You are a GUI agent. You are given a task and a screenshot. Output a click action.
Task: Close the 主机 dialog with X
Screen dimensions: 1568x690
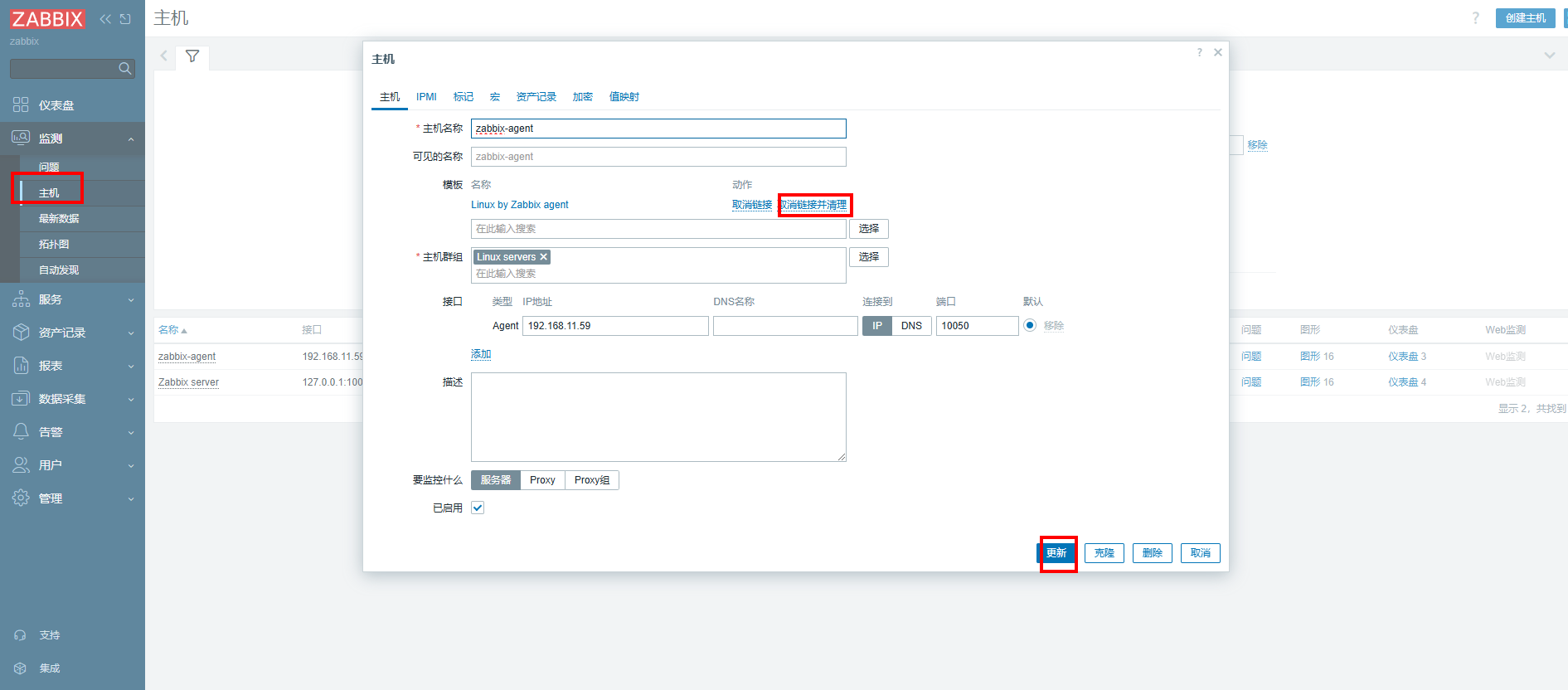tap(1218, 52)
